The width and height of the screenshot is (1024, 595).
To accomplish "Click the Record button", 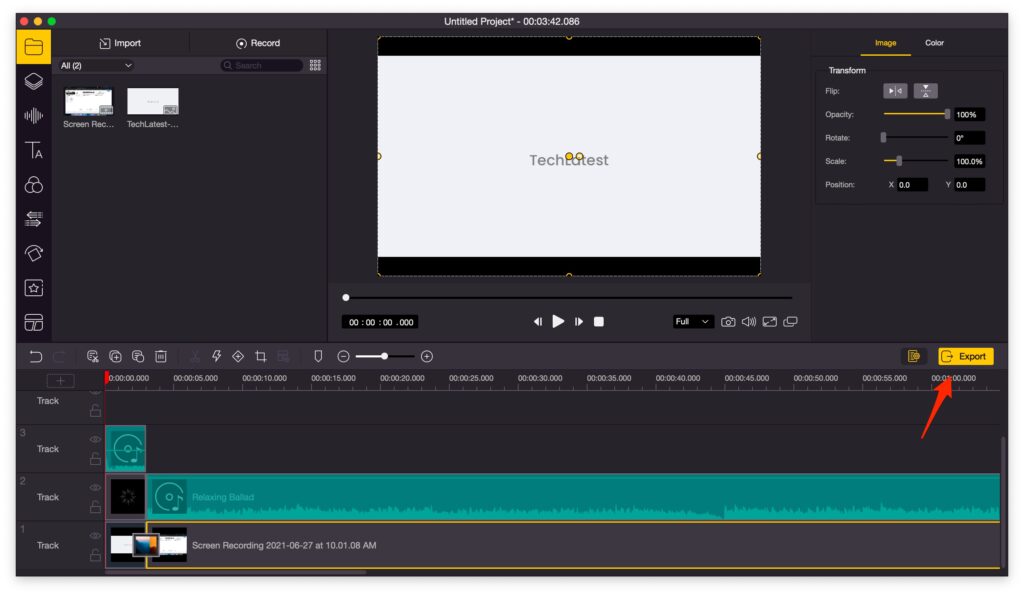I will click(258, 43).
